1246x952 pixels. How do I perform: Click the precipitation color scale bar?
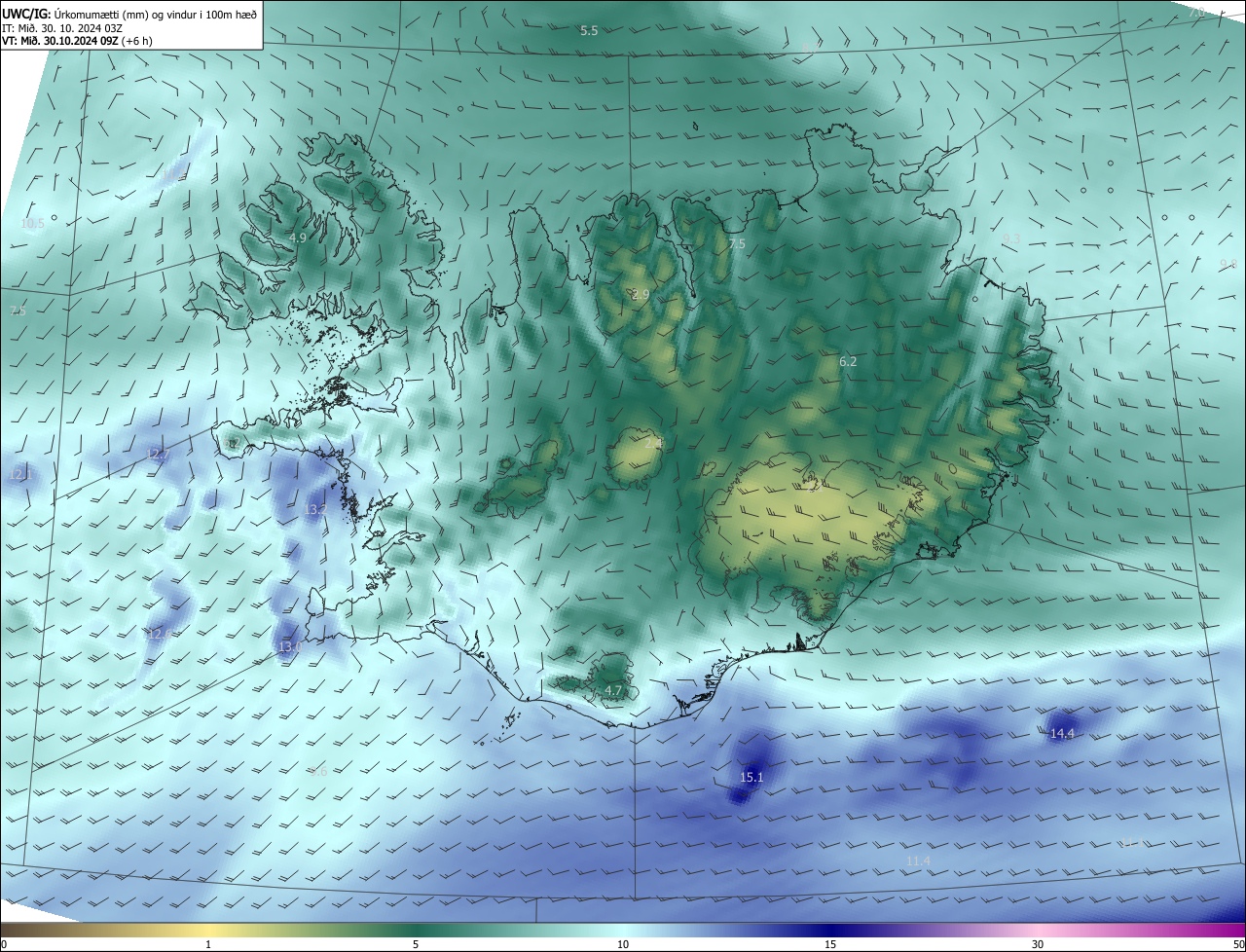tap(623, 929)
